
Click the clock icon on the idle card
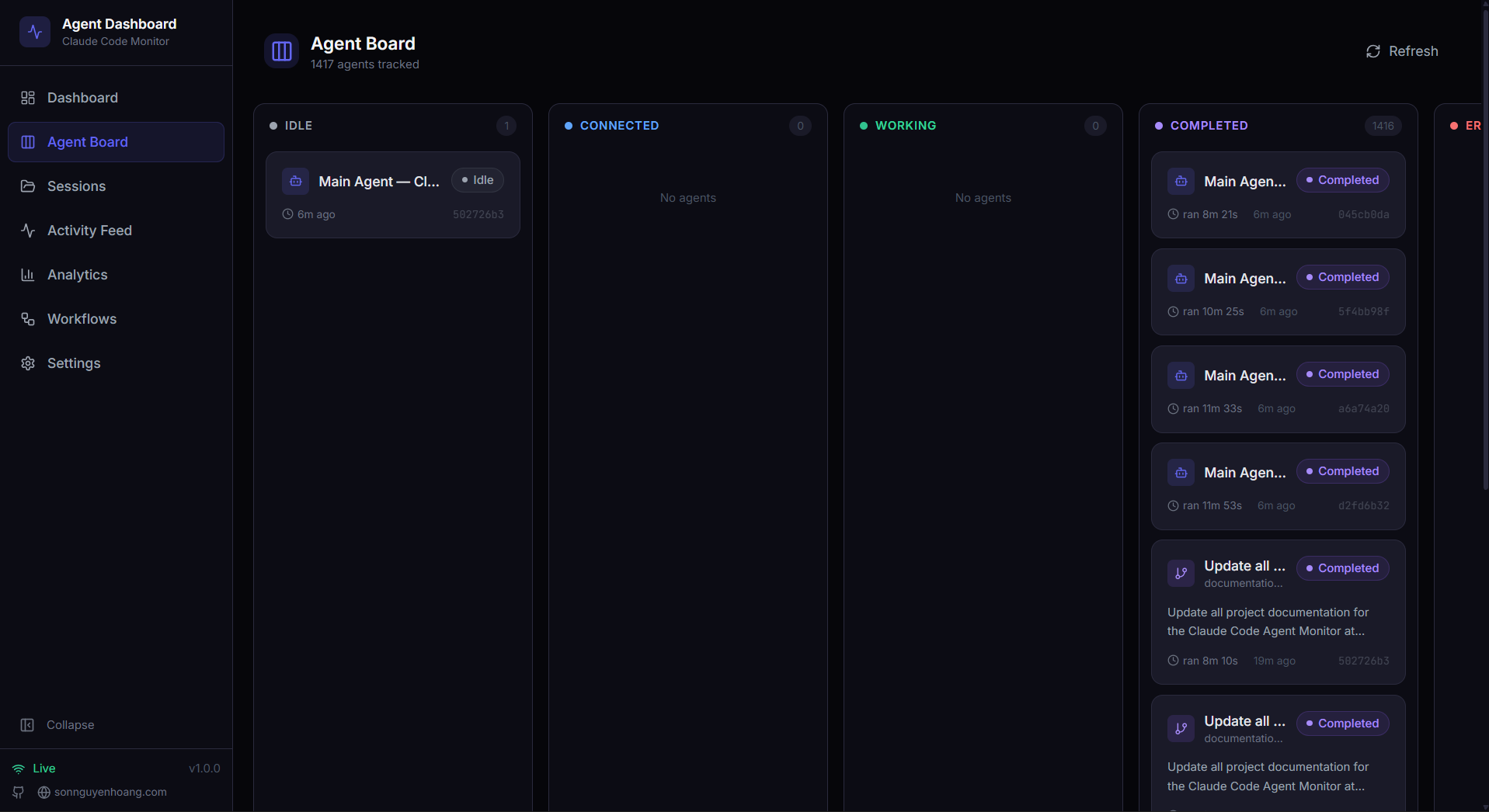tap(287, 214)
